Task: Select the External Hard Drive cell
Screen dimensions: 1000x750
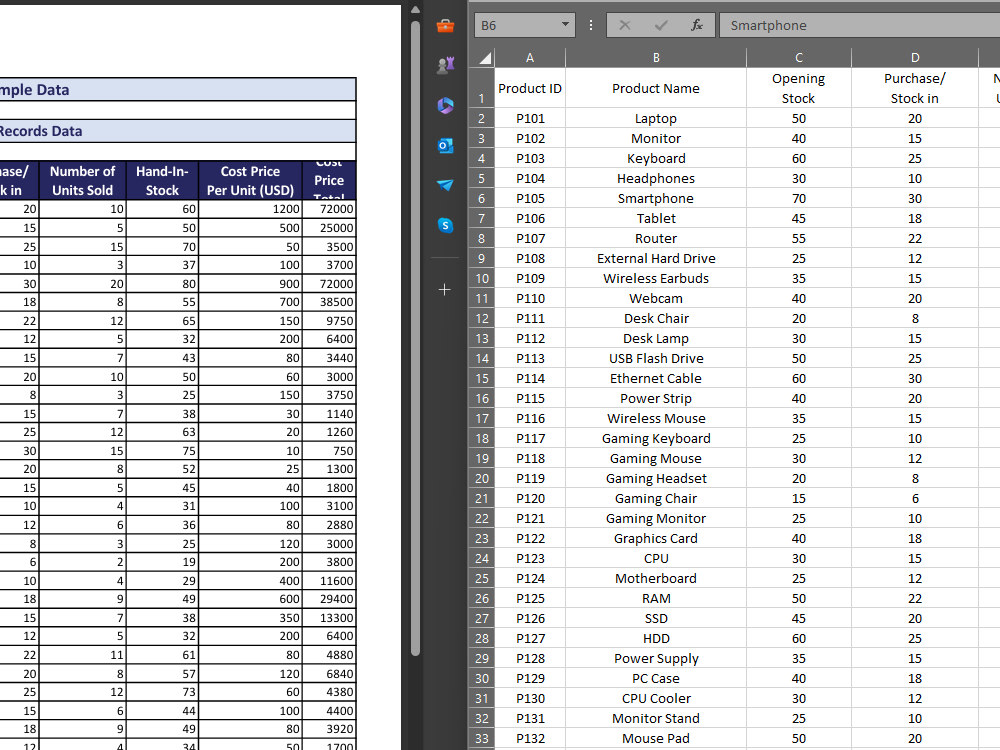Action: click(x=656, y=258)
